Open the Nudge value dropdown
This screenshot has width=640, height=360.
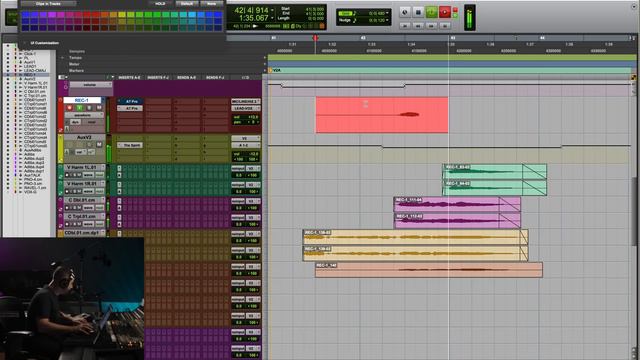tap(387, 20)
